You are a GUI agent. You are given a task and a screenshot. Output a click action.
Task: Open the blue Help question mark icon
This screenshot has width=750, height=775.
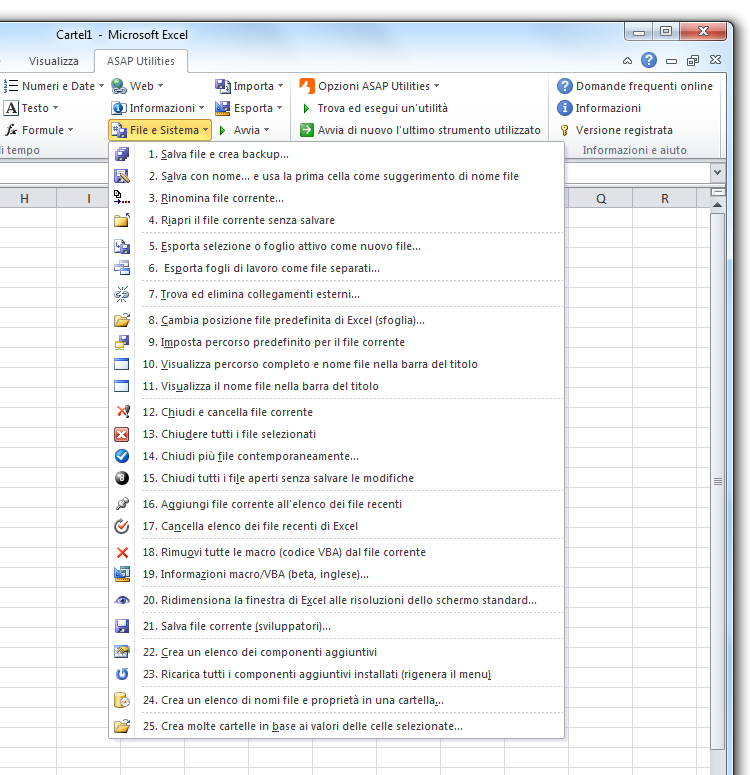point(649,60)
